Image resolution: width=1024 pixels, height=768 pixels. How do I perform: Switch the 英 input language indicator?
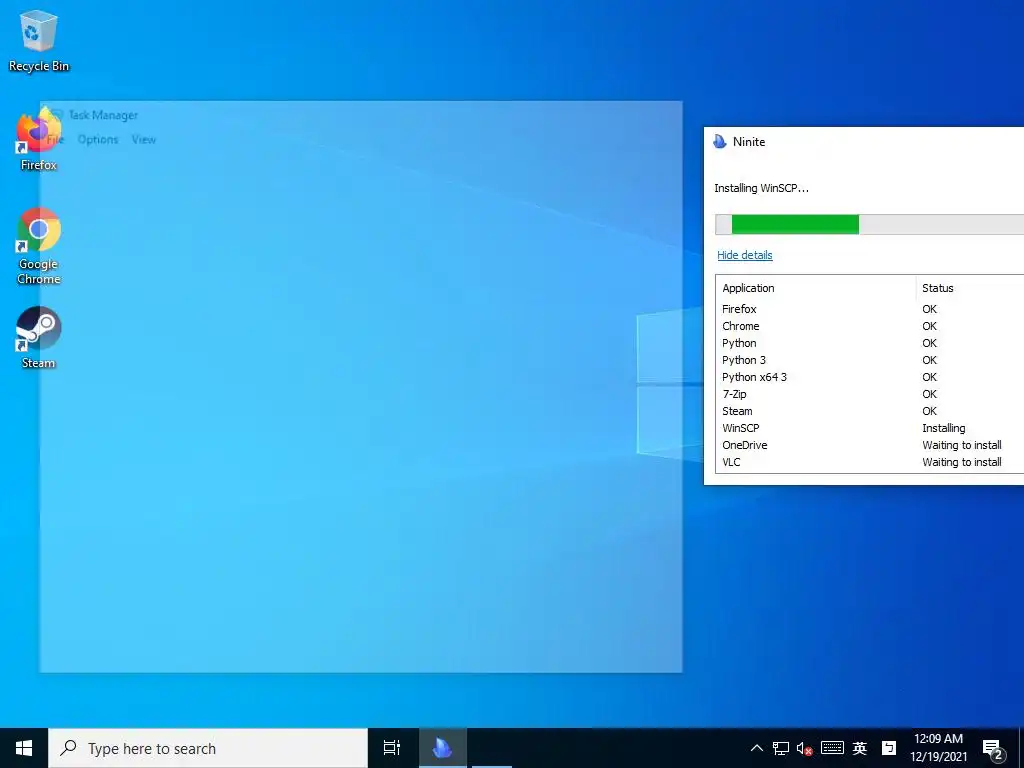pos(860,748)
